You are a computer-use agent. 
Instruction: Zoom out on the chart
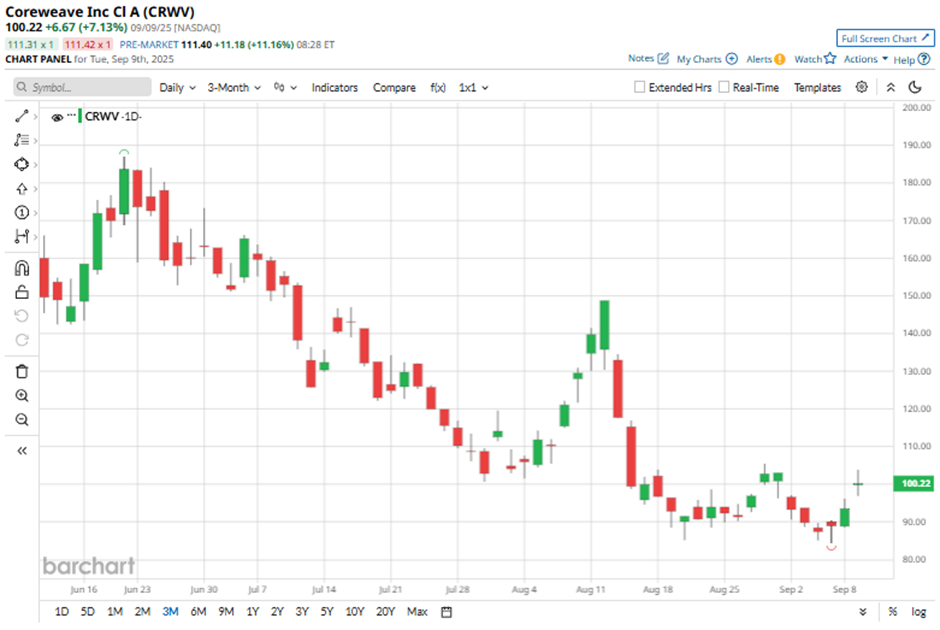[22, 420]
